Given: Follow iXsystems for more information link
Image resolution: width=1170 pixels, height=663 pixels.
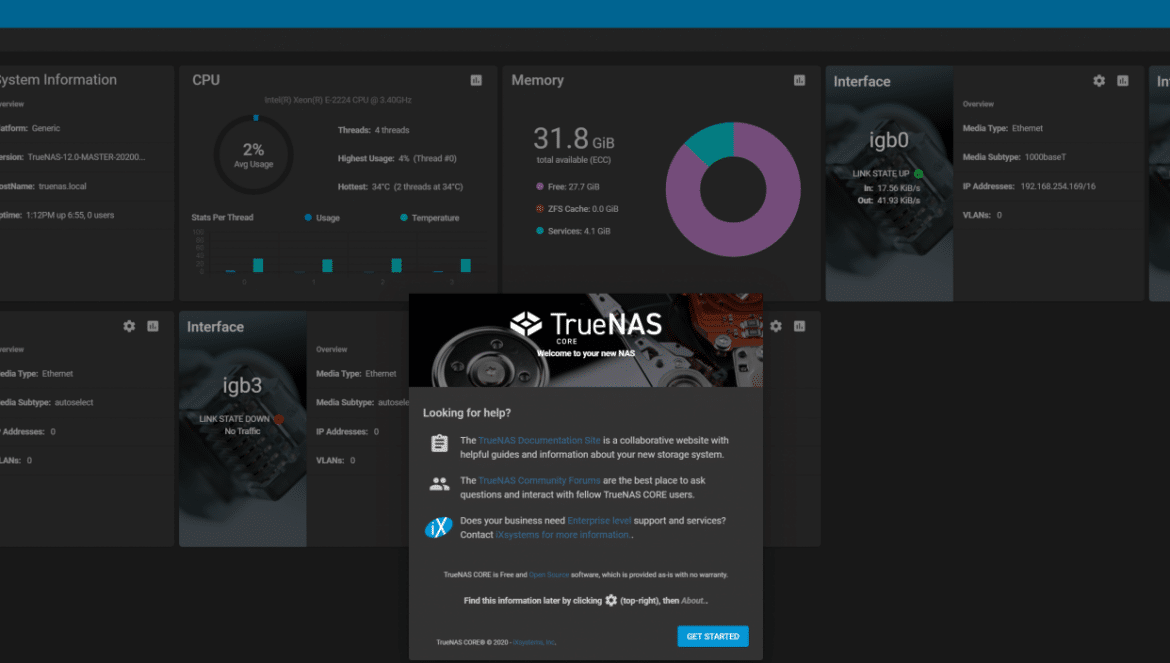Looking at the screenshot, I should point(563,535).
